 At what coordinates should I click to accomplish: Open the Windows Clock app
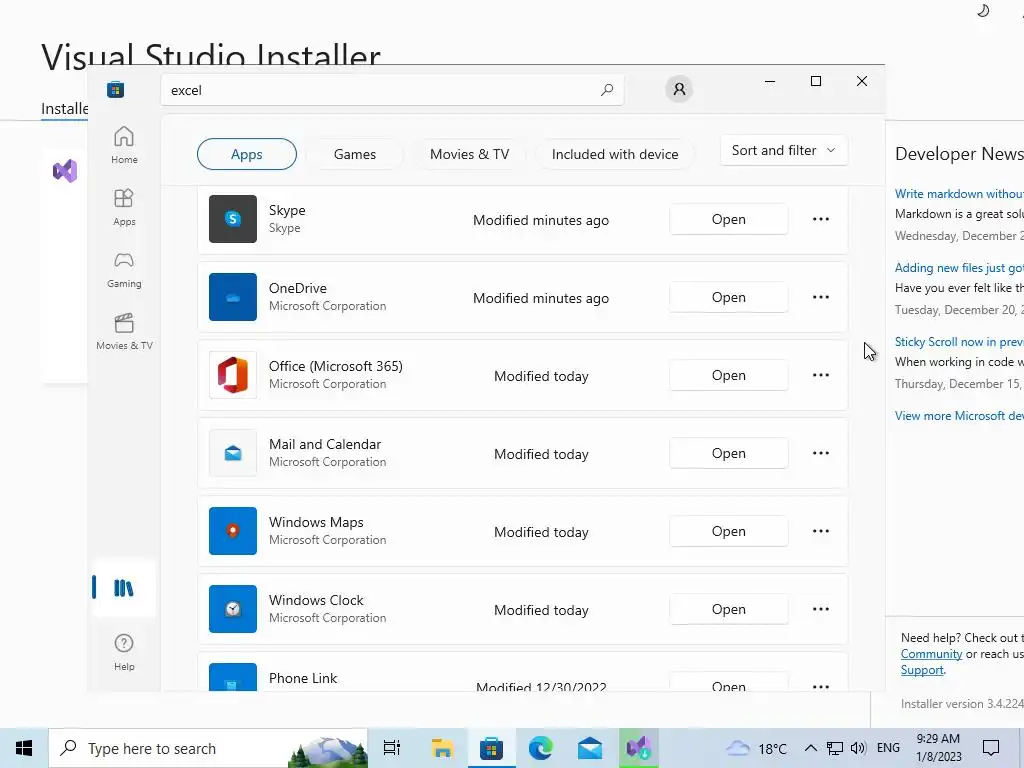tap(729, 609)
